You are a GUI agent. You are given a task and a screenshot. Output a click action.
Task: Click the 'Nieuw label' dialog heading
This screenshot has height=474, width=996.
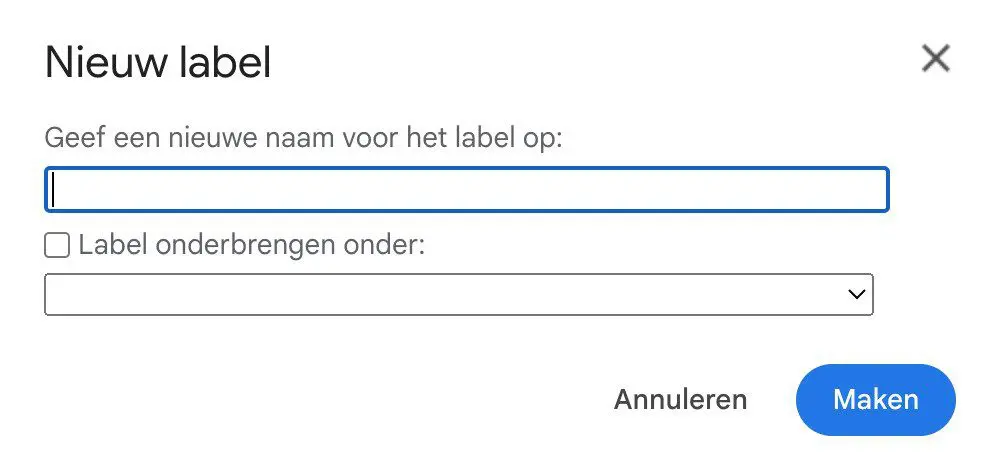158,62
